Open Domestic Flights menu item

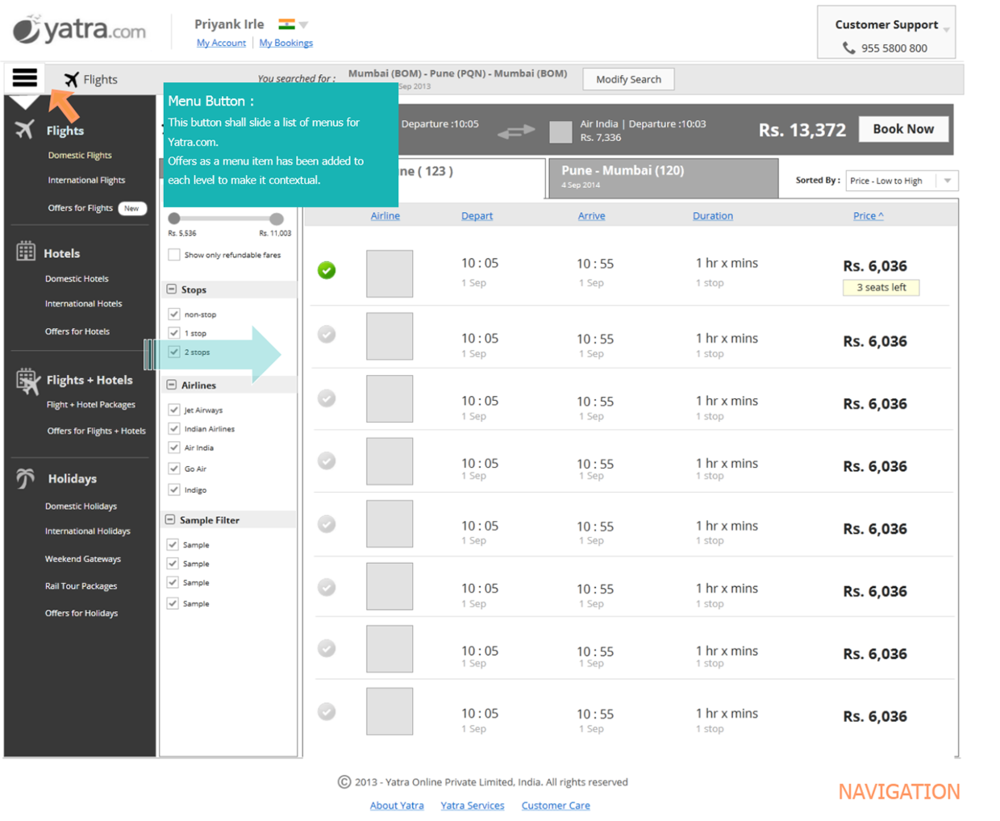[x=80, y=155]
